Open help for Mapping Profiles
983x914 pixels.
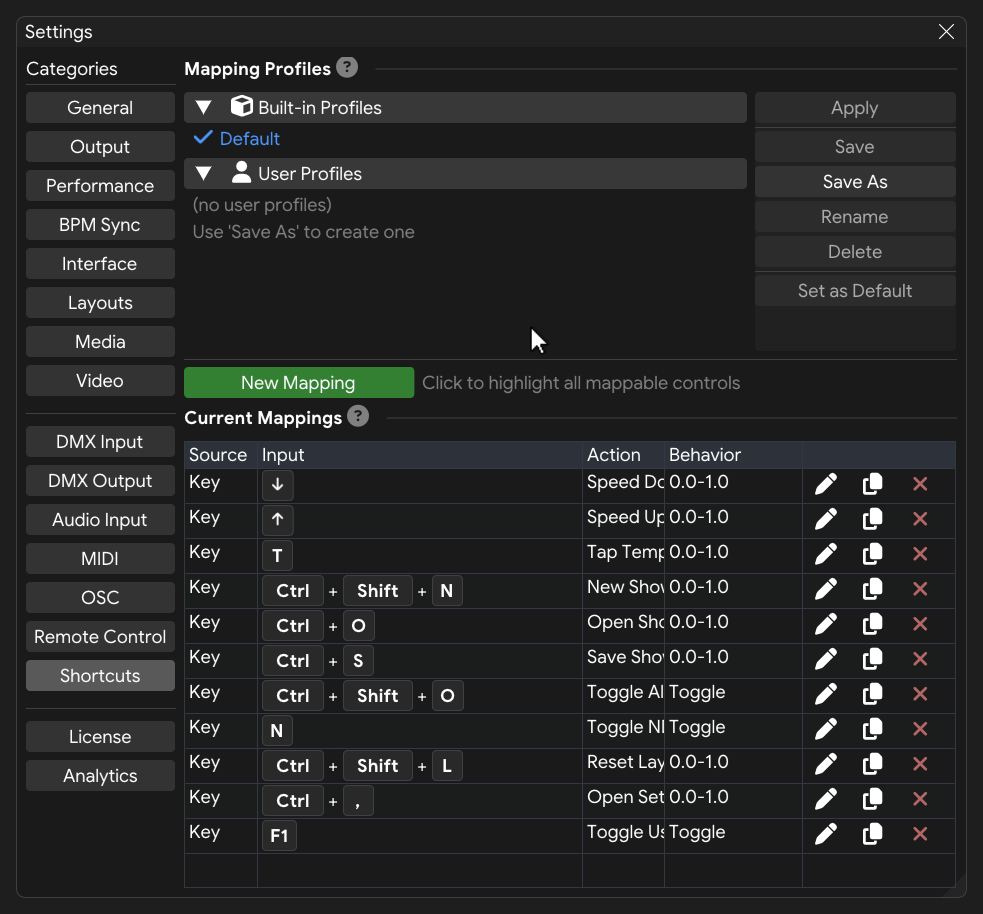tap(347, 67)
